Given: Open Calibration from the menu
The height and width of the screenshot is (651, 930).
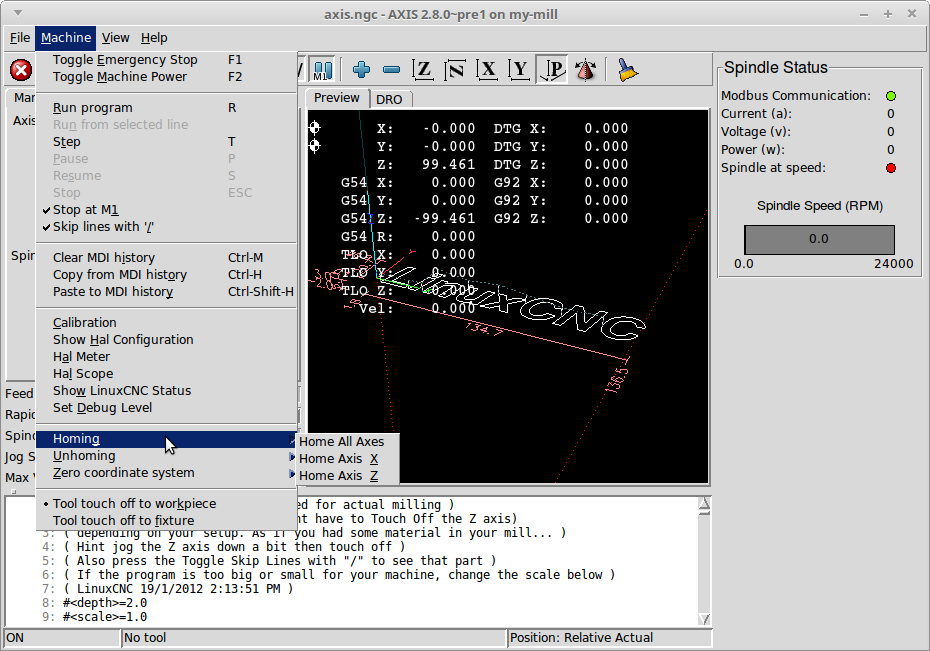Looking at the screenshot, I should coord(166,323).
